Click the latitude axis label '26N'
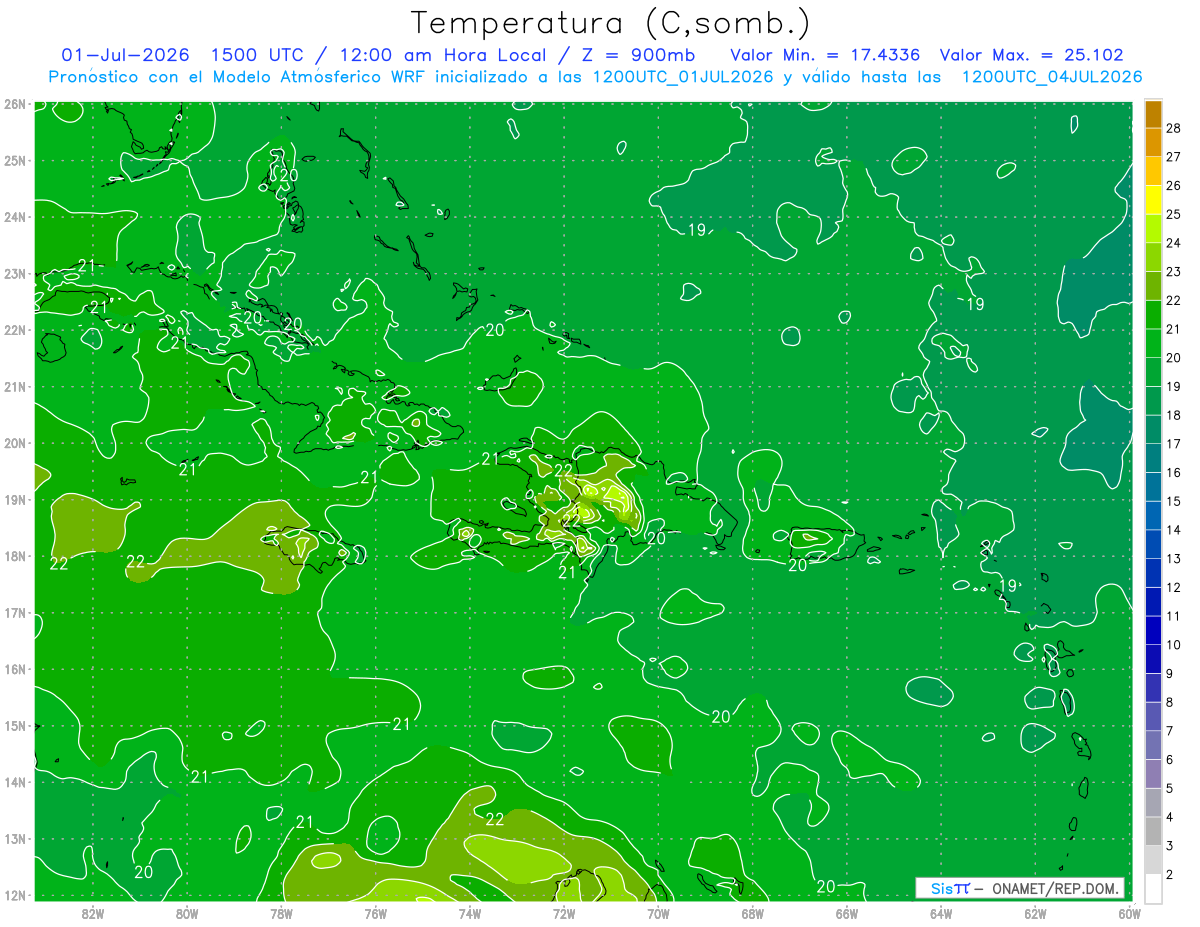1200x927 pixels. 15,103
